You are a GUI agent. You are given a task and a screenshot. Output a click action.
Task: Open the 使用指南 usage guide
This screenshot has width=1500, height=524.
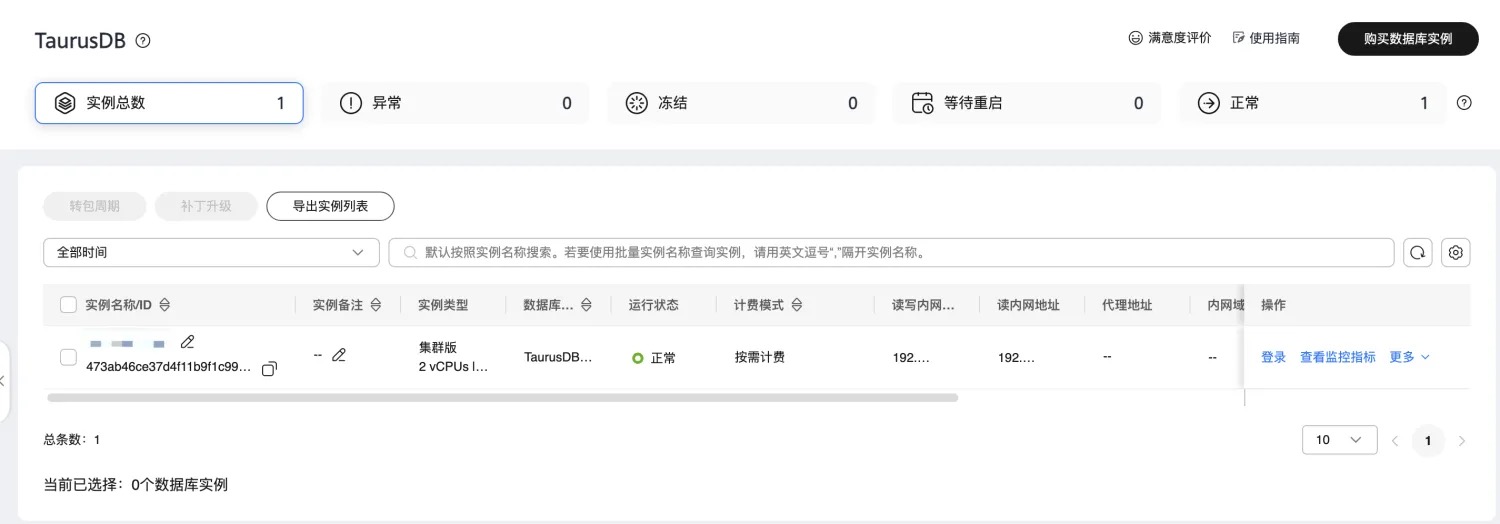point(1266,38)
